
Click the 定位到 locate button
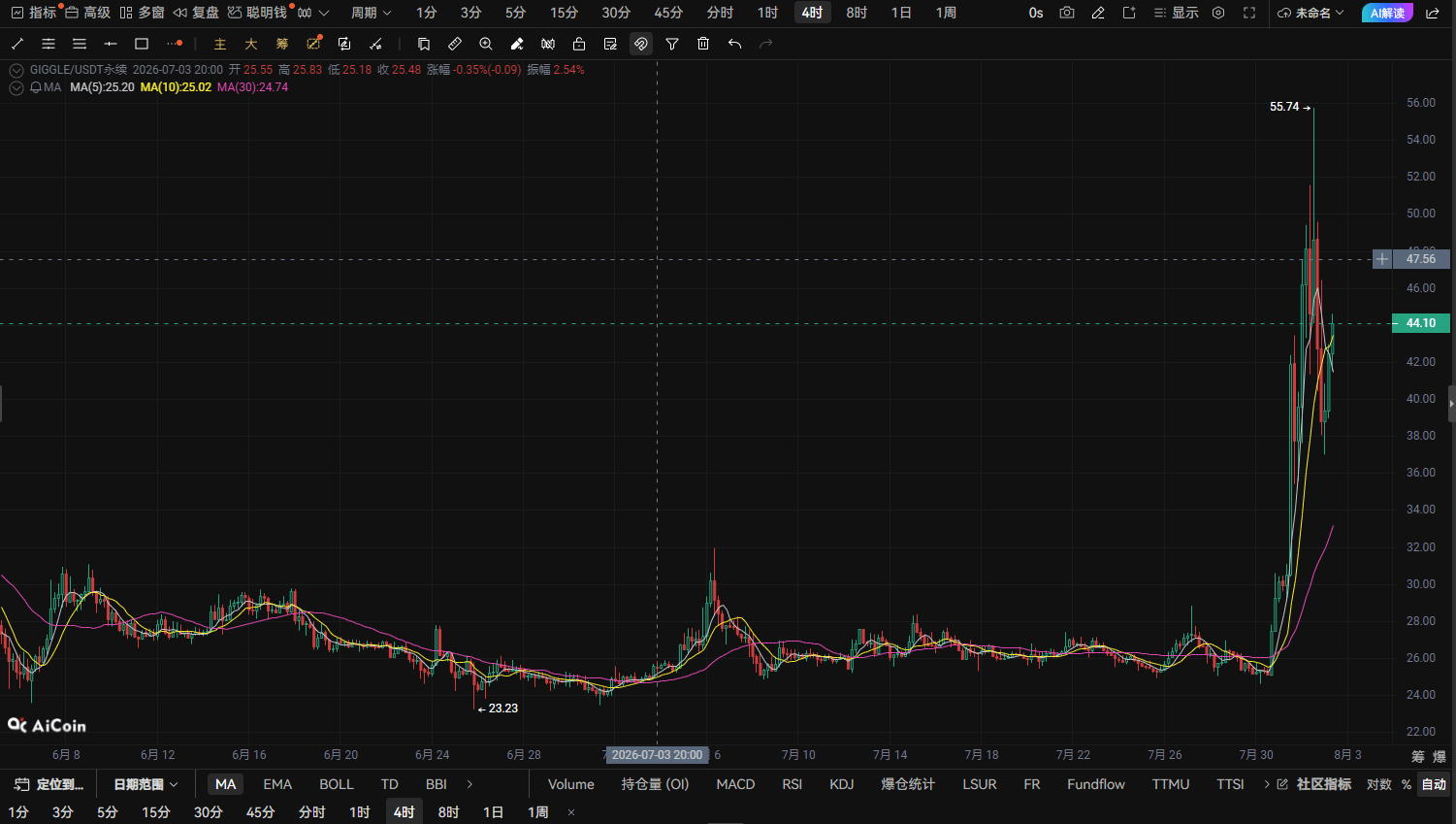[49, 784]
